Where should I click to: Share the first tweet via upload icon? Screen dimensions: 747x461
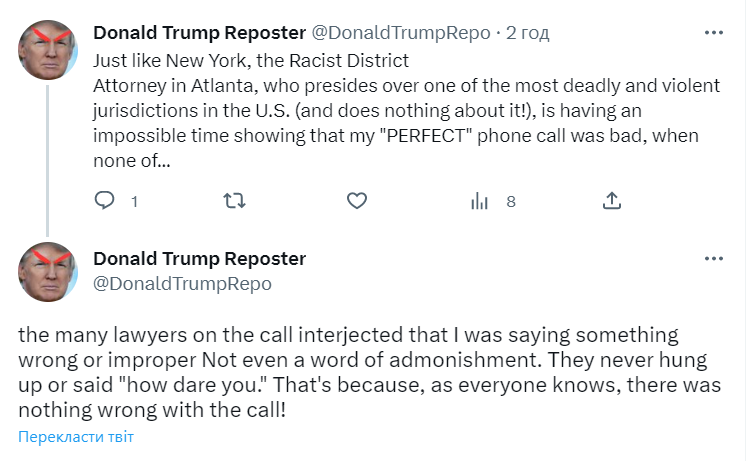612,201
